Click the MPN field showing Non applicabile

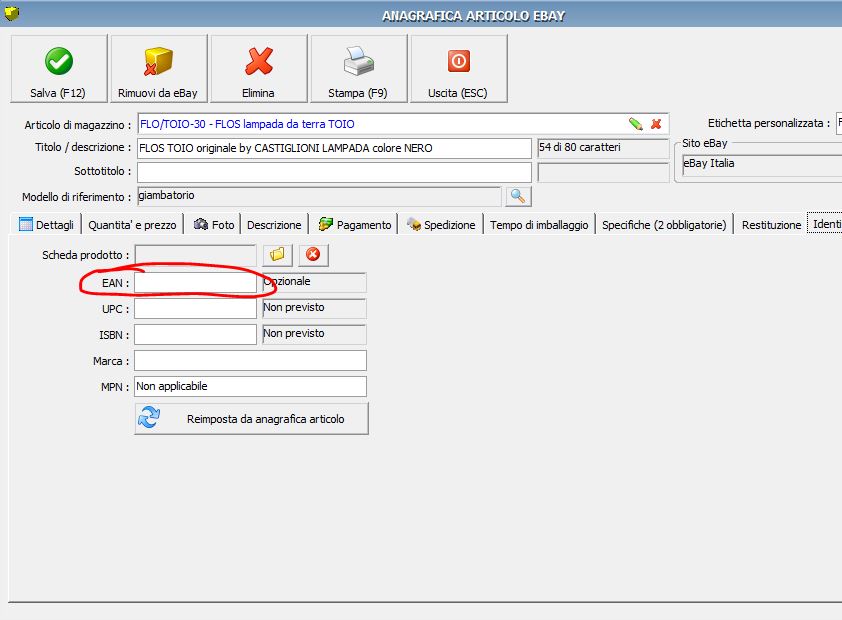250,386
